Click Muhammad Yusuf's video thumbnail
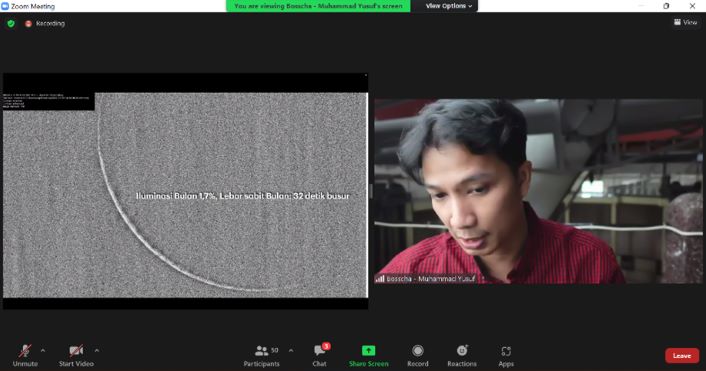This screenshot has width=706, height=371. click(538, 191)
